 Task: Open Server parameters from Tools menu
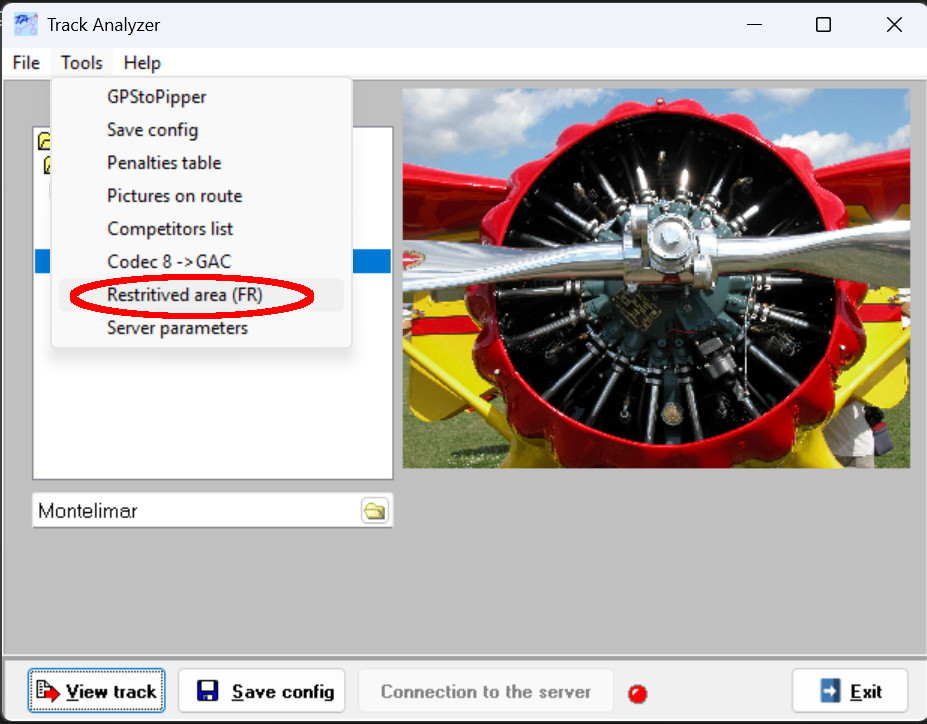coord(177,328)
